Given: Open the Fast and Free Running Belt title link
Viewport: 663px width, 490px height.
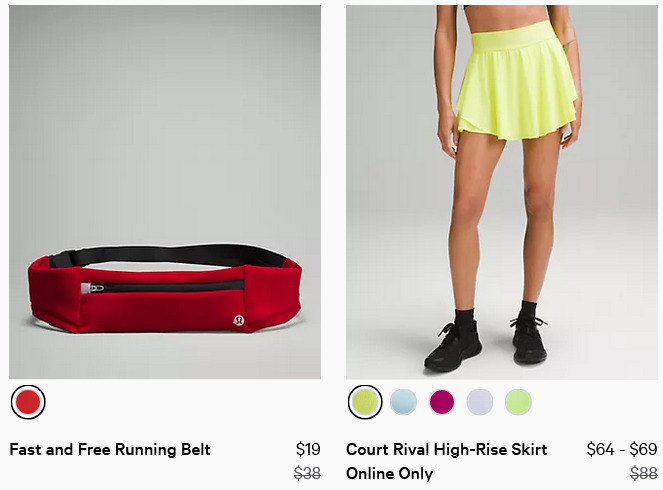Looking at the screenshot, I should (110, 449).
